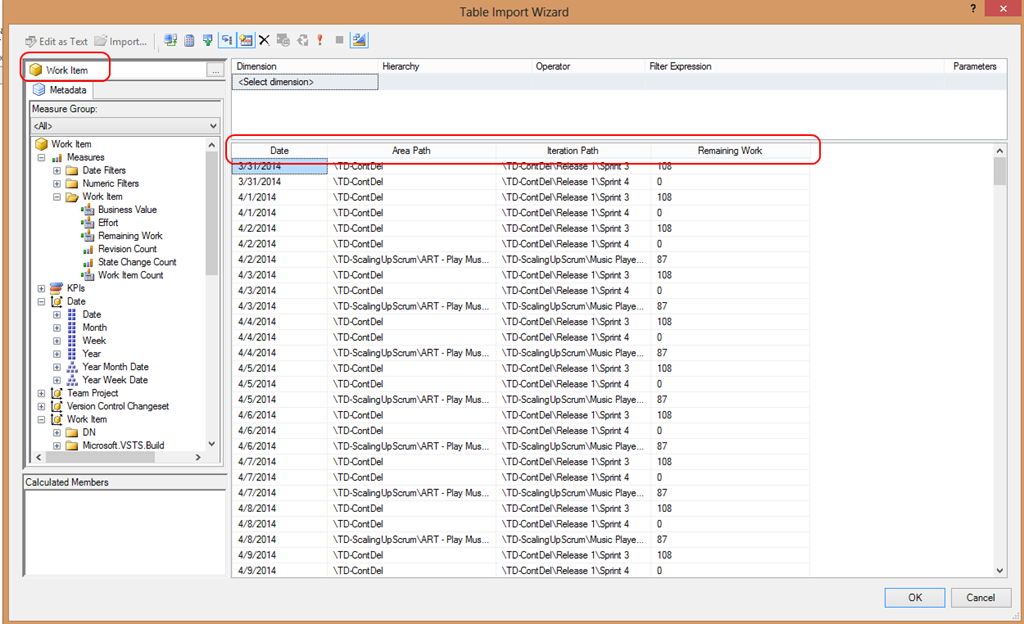Screen dimensions: 1024x624
Task: Toggle Design Mode in the toolbar
Action: pos(359,41)
